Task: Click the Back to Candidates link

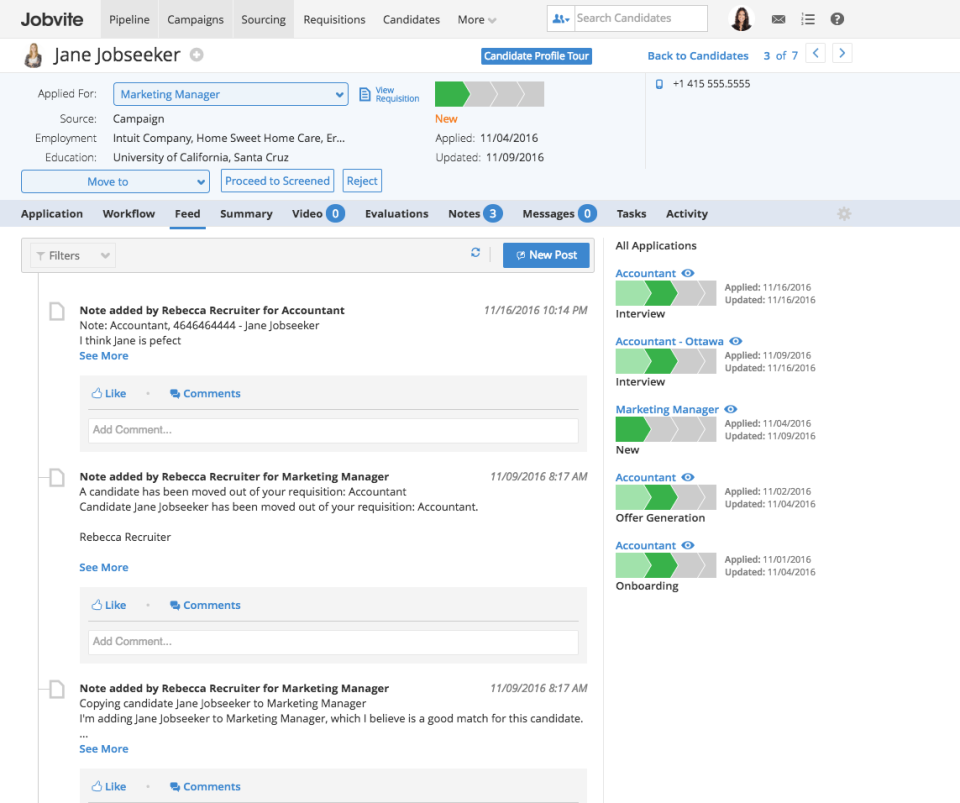Action: pos(697,55)
